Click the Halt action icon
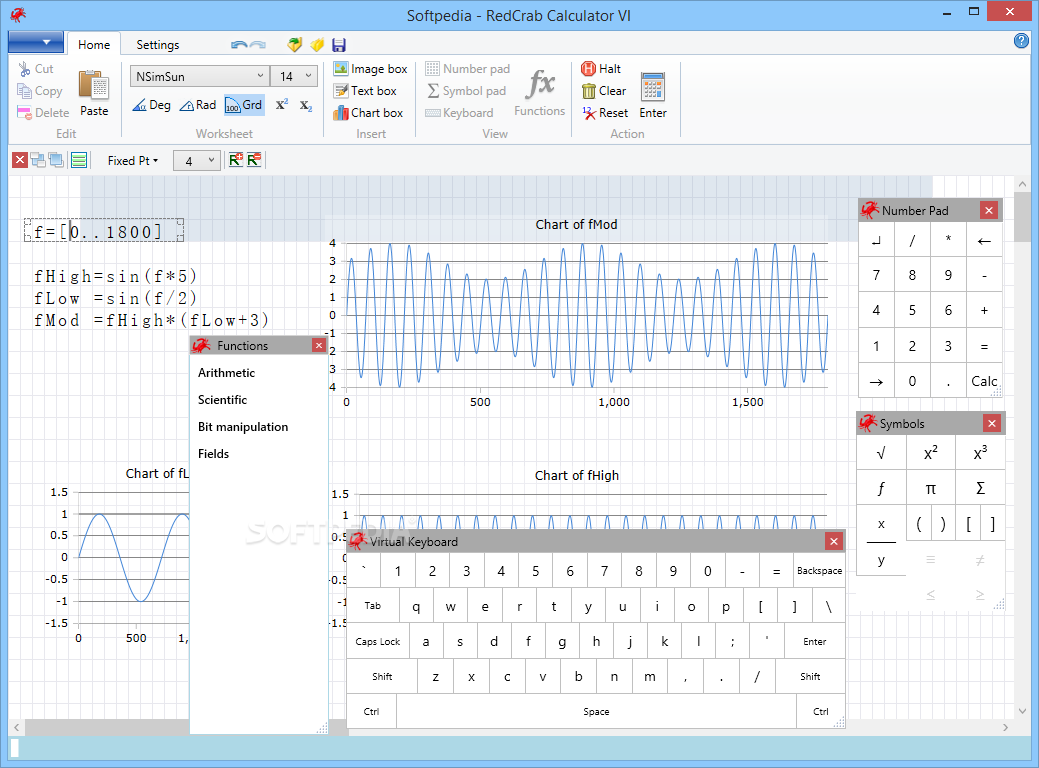The image size is (1039, 768). [x=588, y=68]
